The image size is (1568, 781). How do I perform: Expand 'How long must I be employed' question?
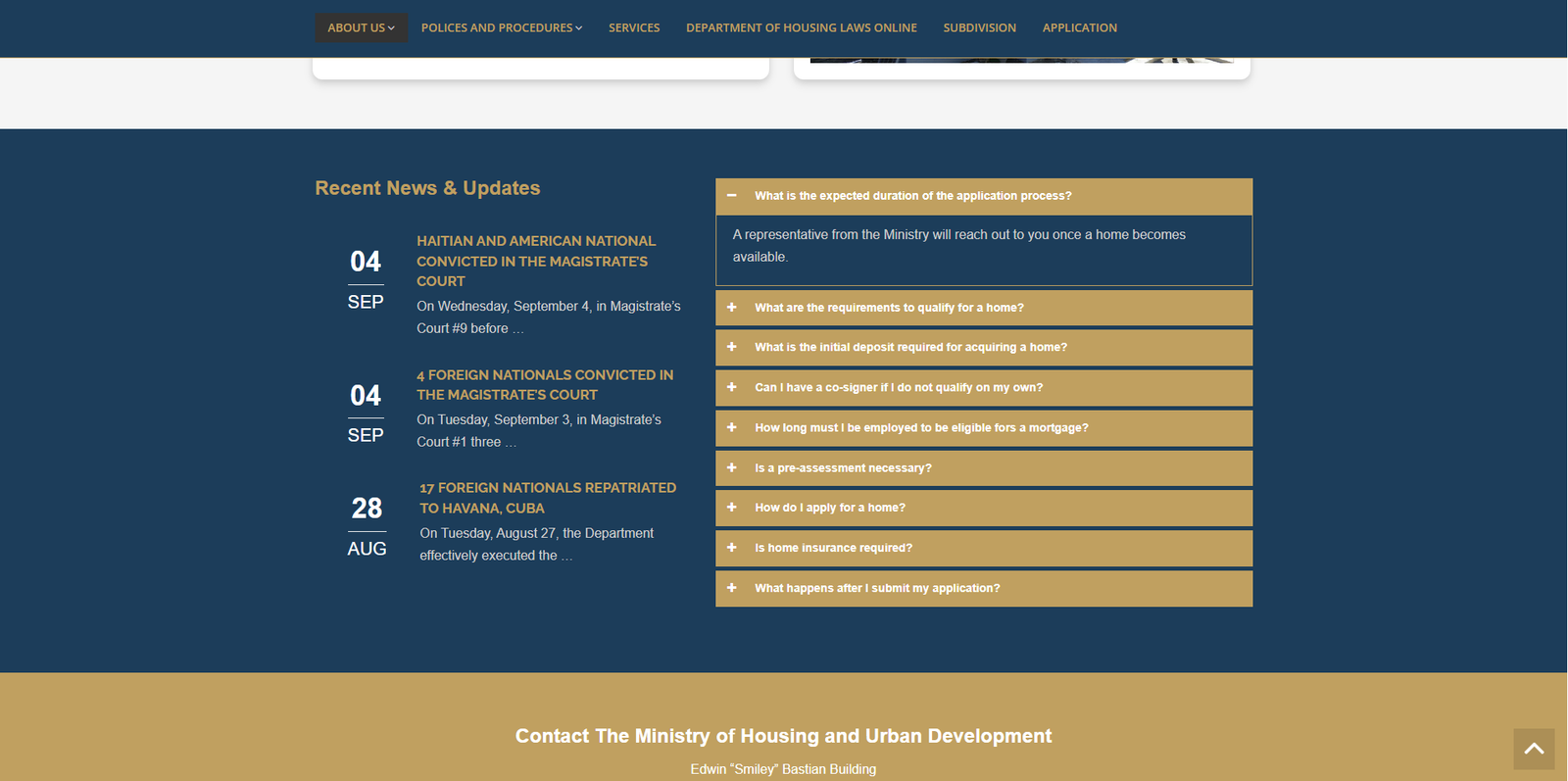click(x=920, y=428)
